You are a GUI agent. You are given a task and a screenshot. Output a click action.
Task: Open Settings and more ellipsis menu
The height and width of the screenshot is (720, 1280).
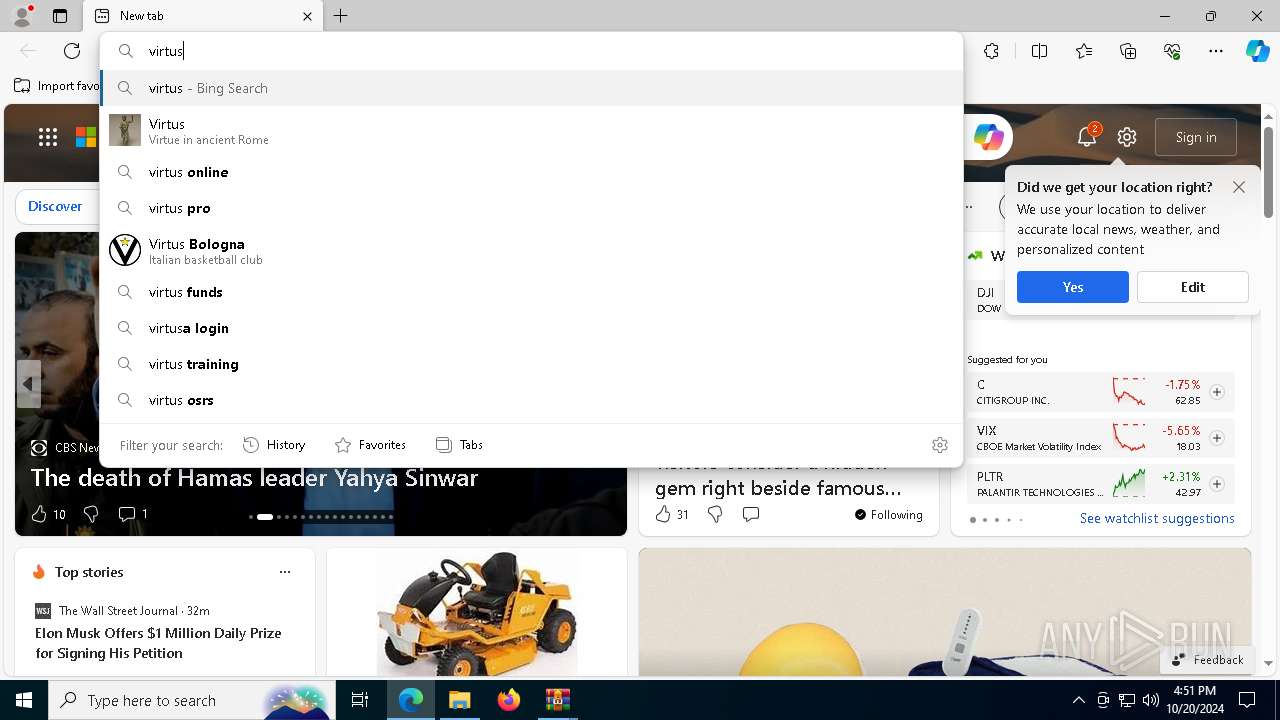[1216, 51]
